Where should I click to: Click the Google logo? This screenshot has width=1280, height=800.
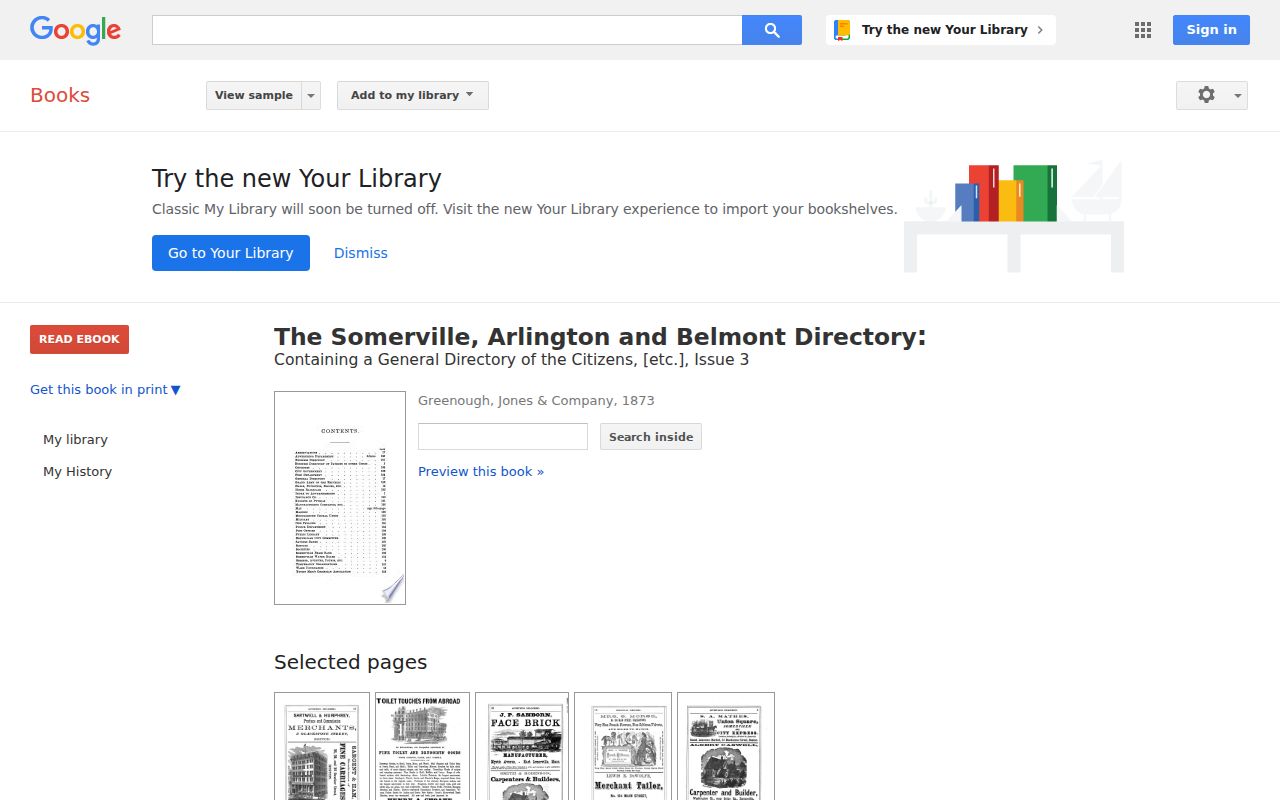coord(75,30)
